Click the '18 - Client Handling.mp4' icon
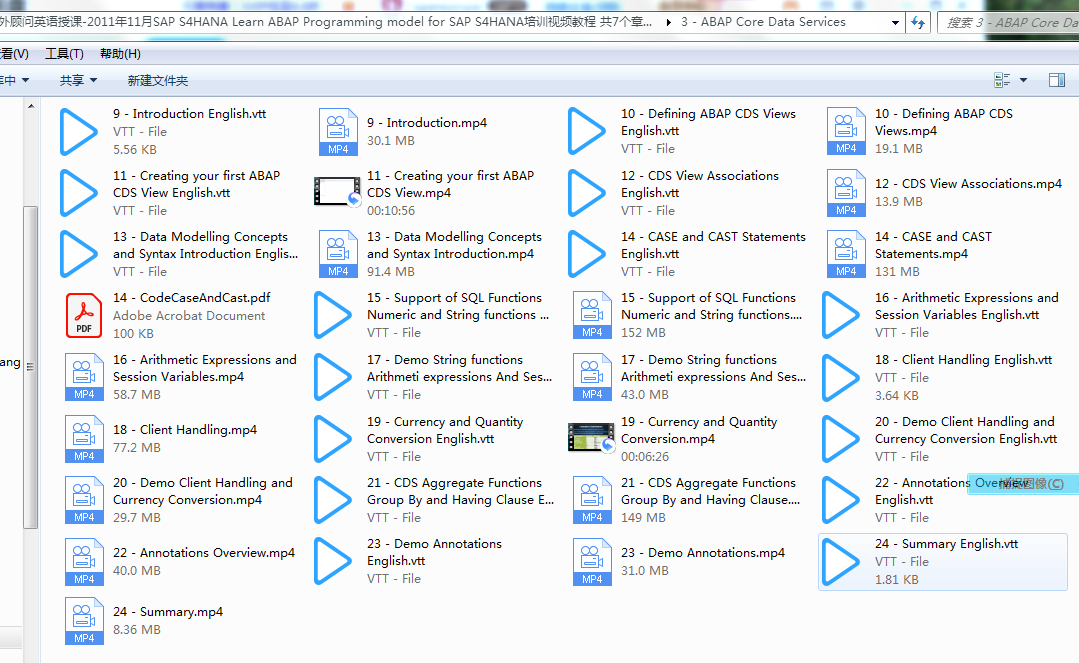 [x=84, y=439]
